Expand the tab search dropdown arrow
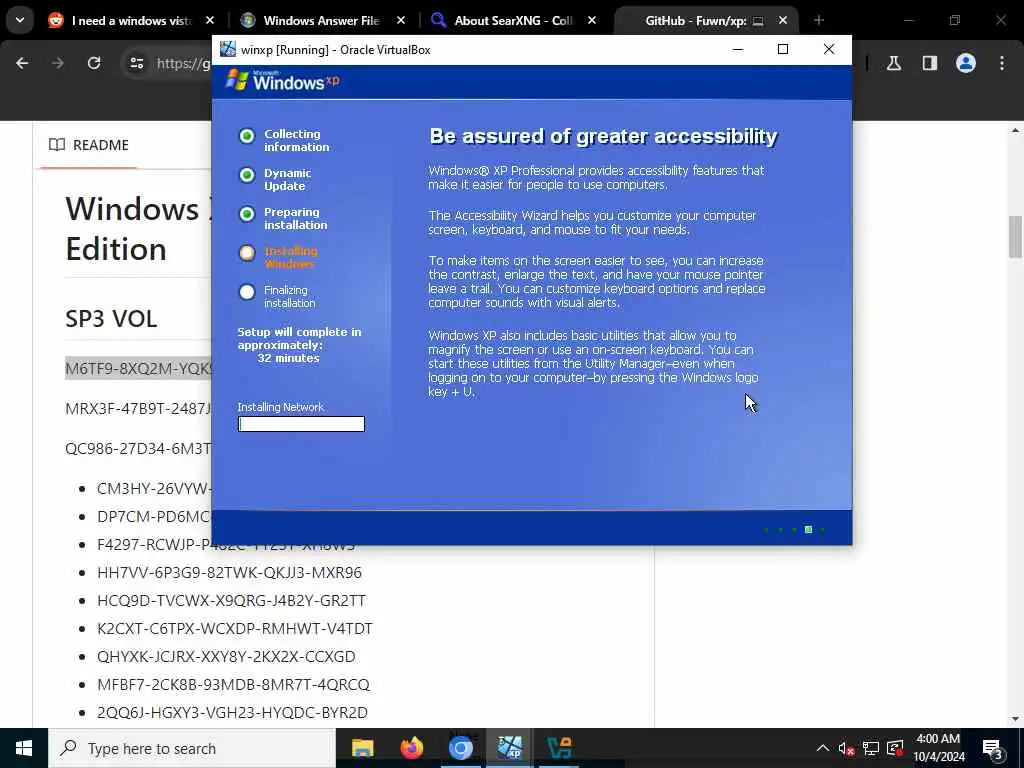1024x768 pixels. click(x=20, y=20)
